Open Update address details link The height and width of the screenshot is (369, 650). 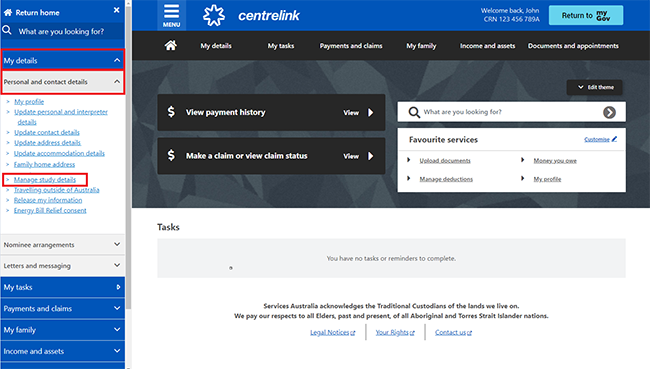click(48, 143)
